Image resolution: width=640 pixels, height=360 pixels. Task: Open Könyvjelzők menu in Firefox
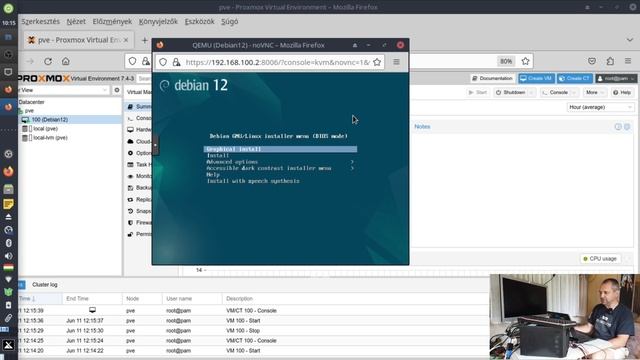tap(158, 22)
